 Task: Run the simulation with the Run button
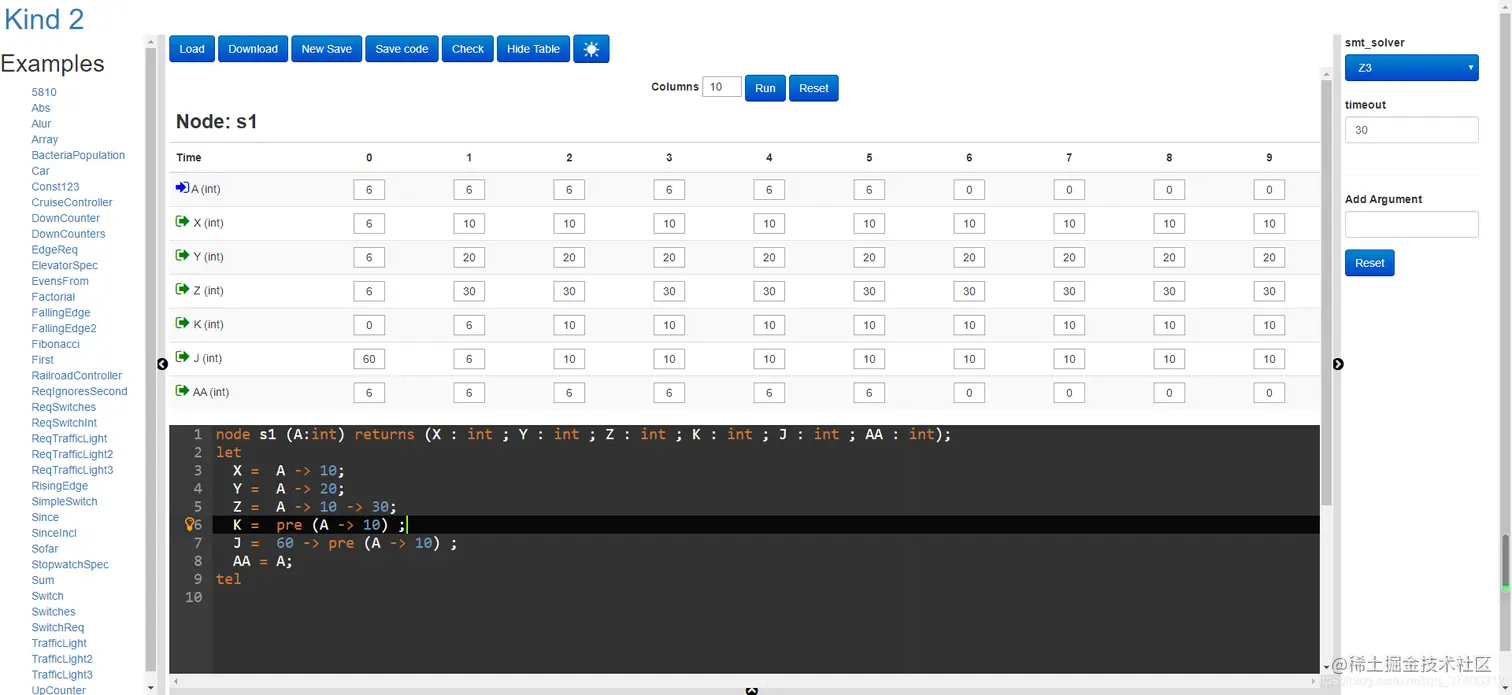click(765, 88)
